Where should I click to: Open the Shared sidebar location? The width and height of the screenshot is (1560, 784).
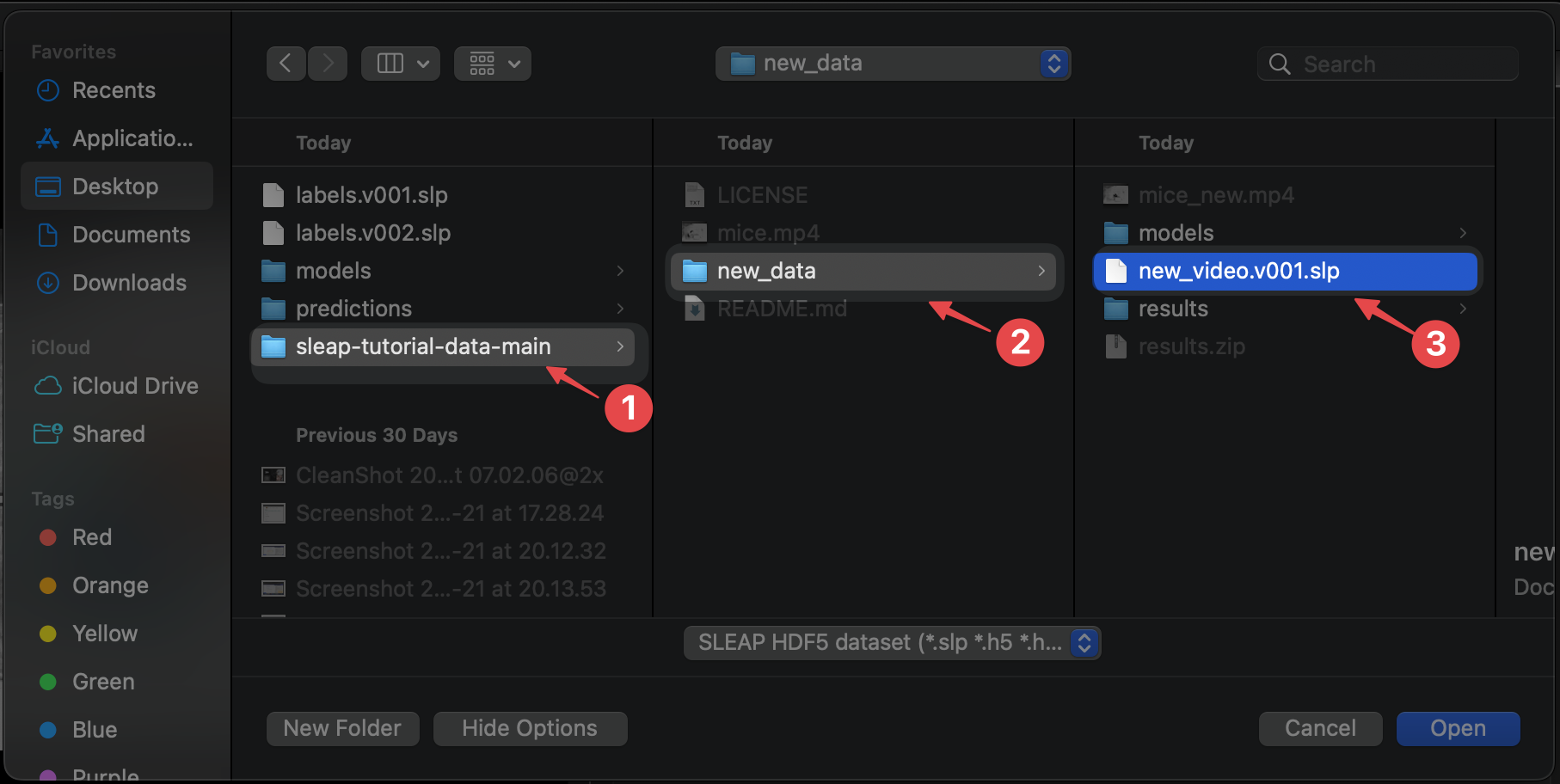(x=108, y=434)
